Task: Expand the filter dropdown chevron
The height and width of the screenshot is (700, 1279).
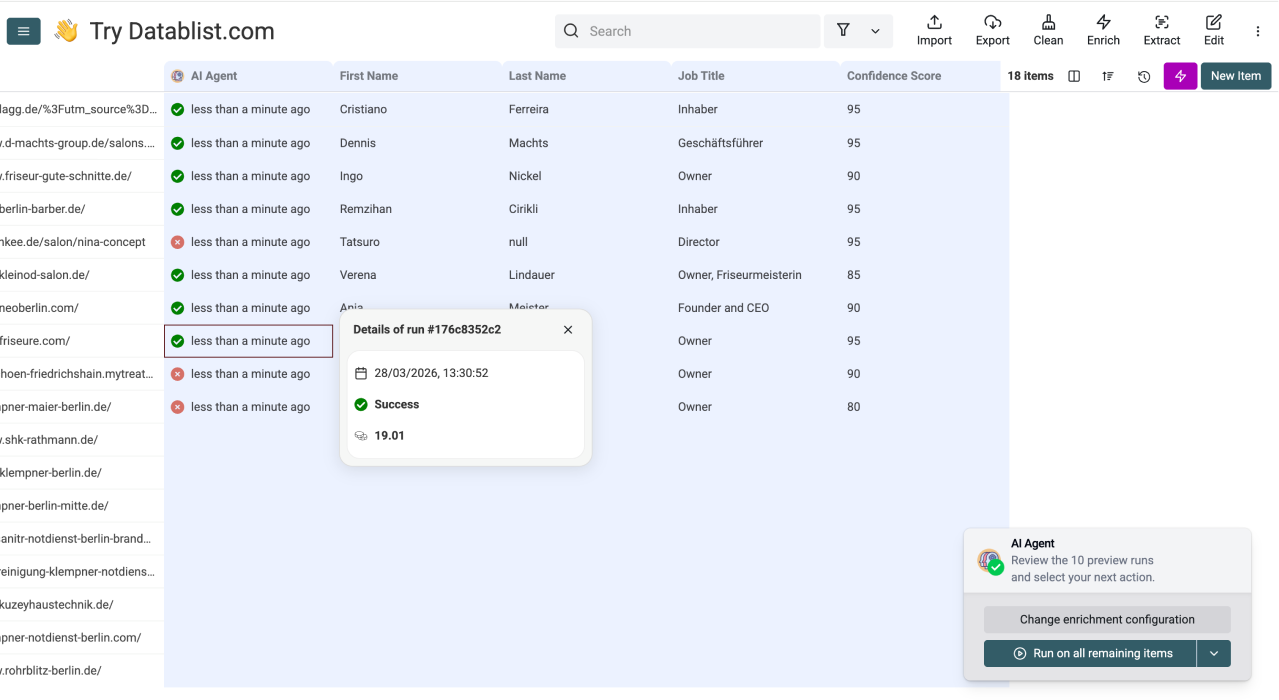Action: [x=875, y=31]
